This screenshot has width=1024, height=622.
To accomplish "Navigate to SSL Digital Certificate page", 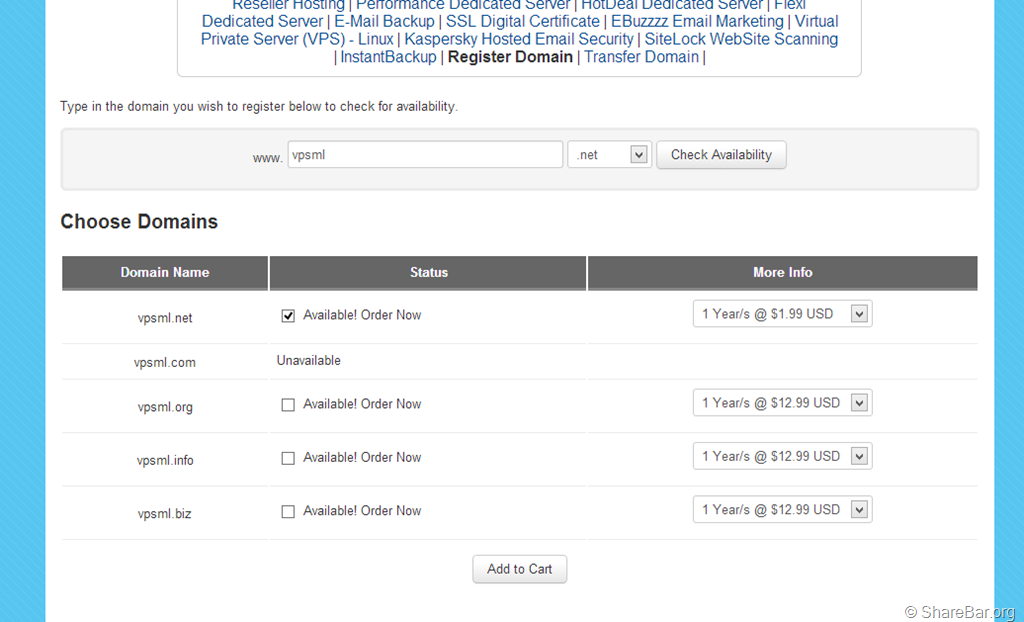I will coord(523,21).
